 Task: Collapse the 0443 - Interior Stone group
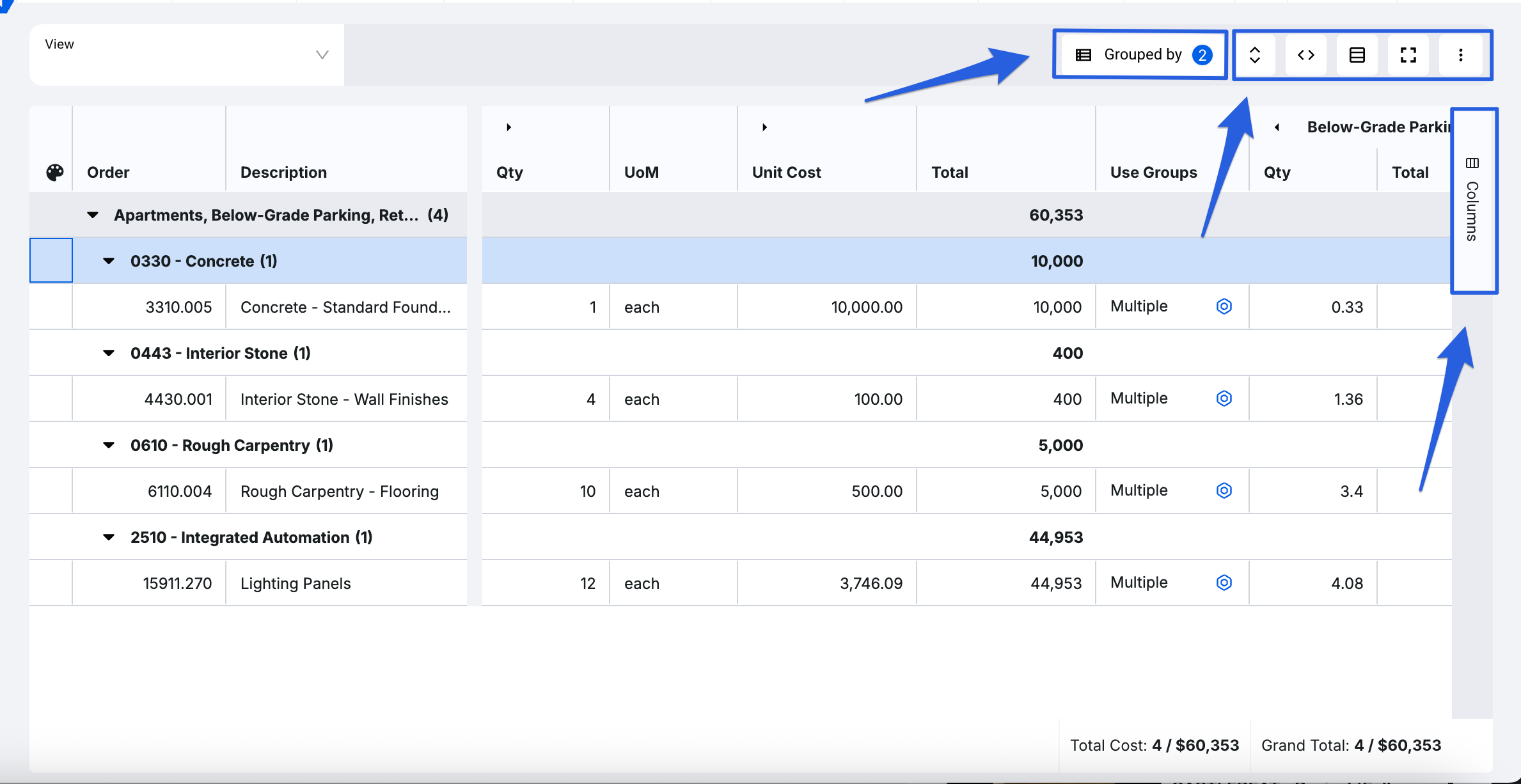coord(109,353)
